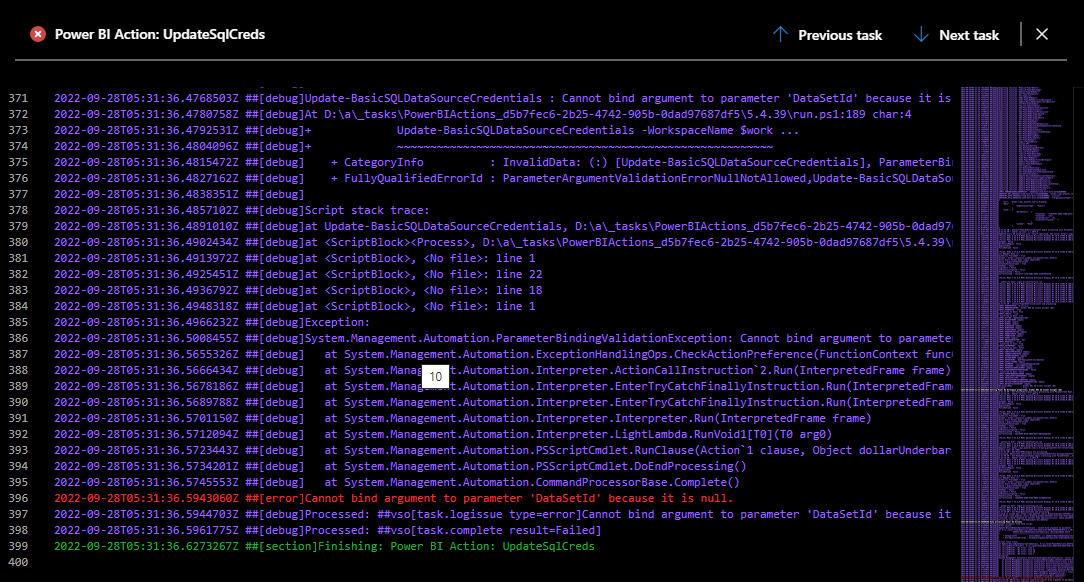Click the log minimap overview on the right
Image resolution: width=1084 pixels, height=582 pixels.
pyautogui.click(x=1016, y=333)
